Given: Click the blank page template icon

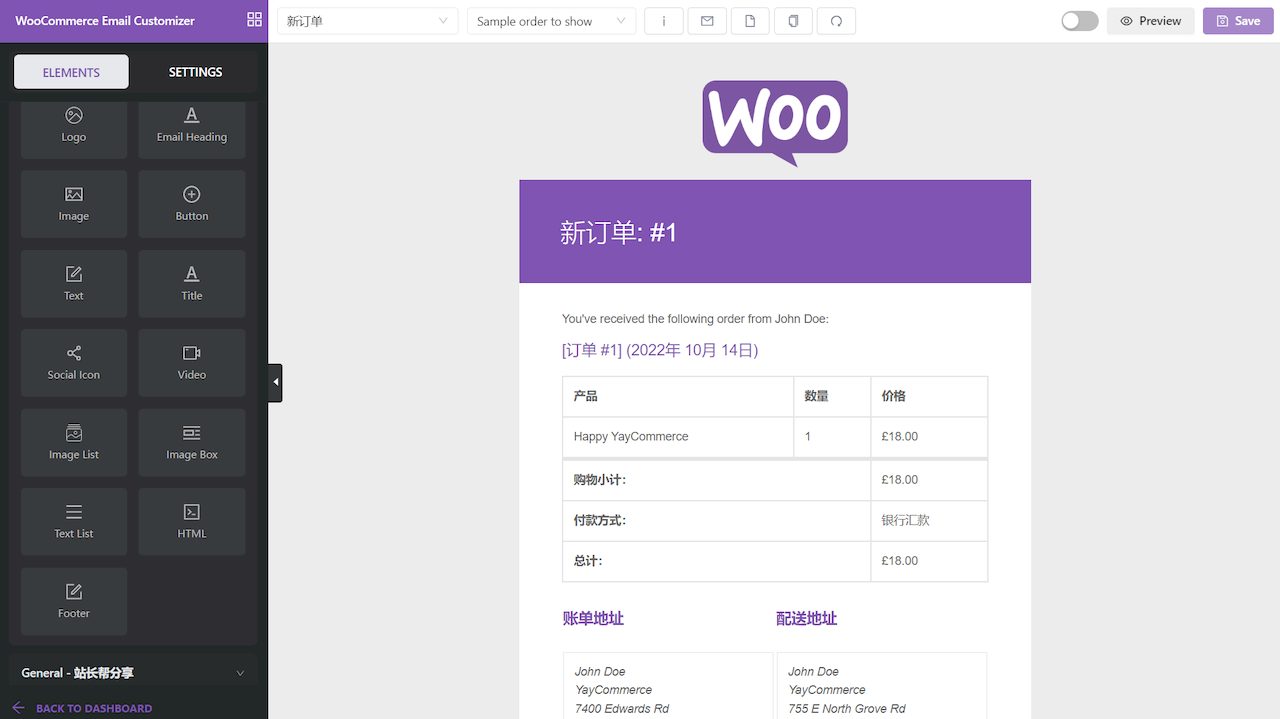Looking at the screenshot, I should coord(750,21).
